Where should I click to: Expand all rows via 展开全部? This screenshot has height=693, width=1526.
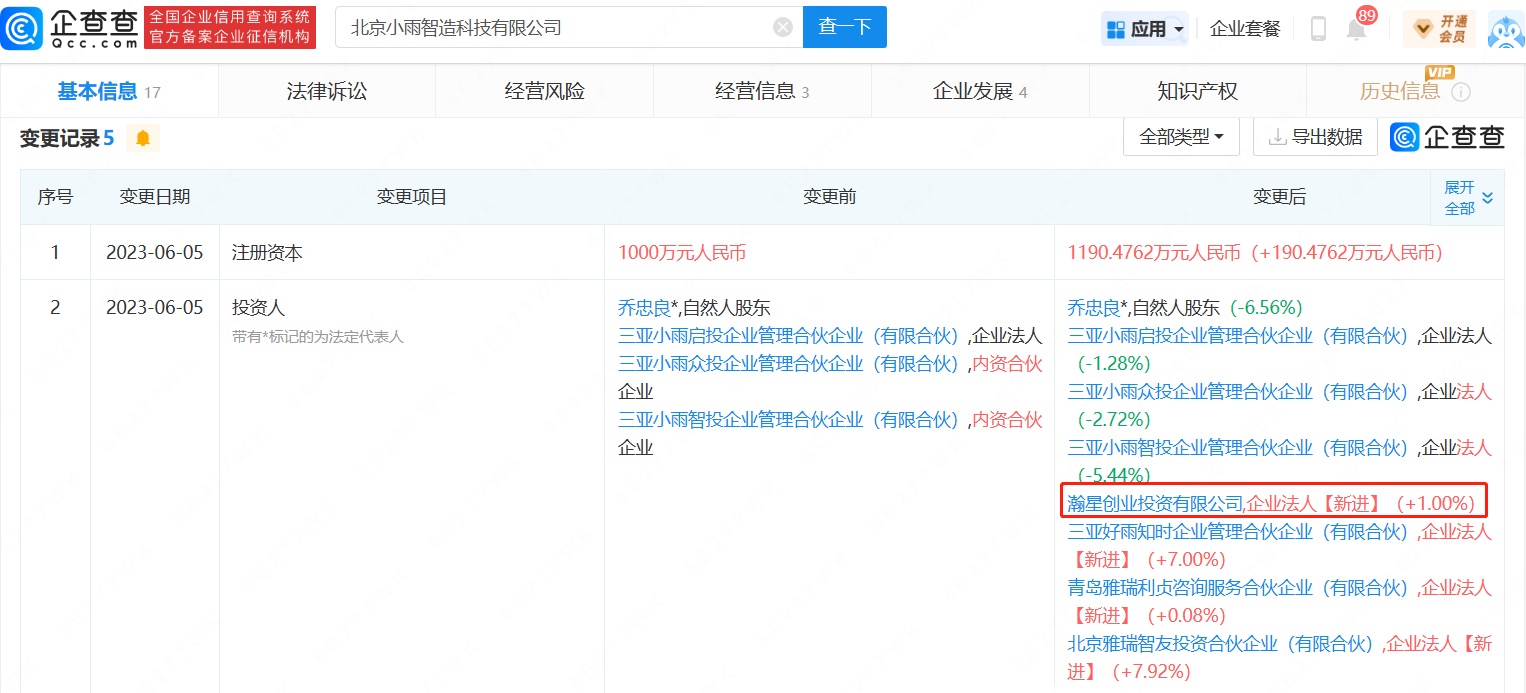(x=1468, y=198)
